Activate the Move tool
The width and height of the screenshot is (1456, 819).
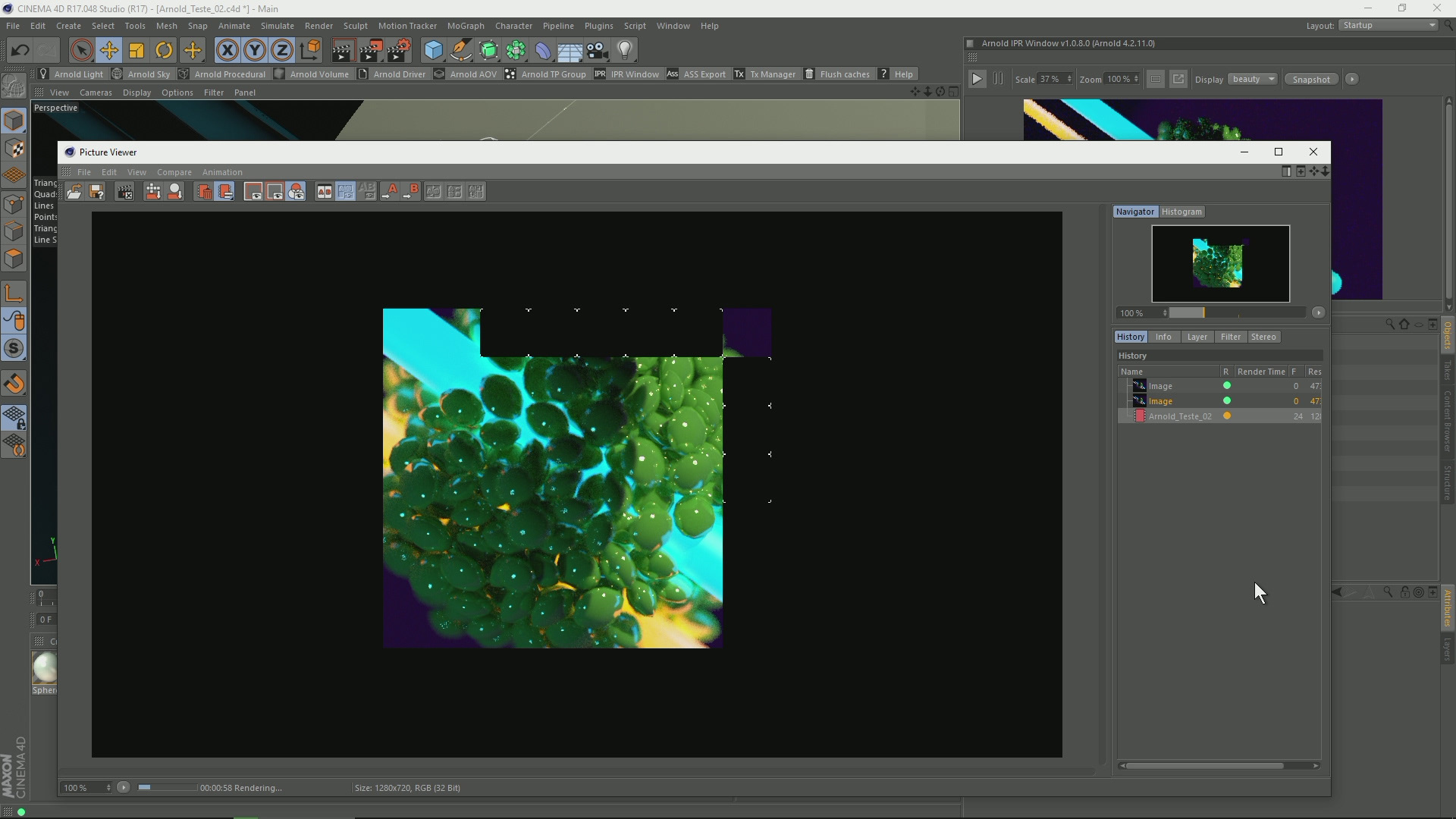coord(109,51)
